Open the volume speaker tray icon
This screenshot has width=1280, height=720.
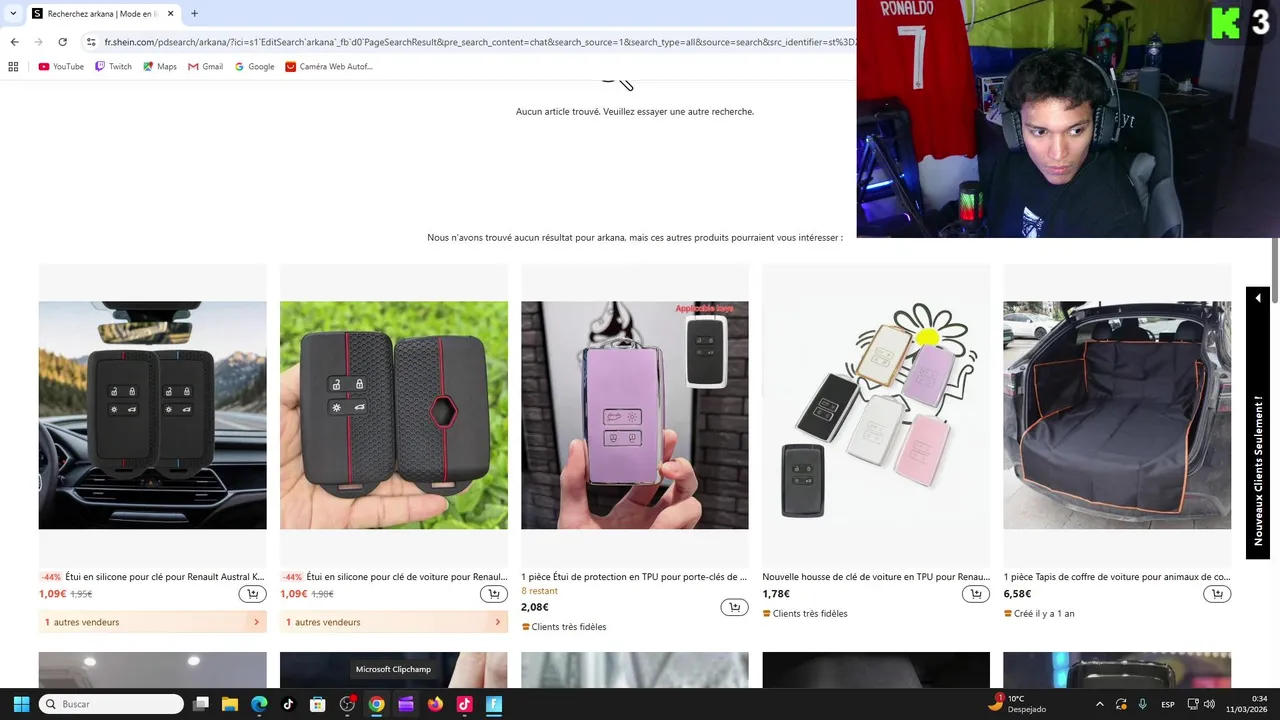[1210, 704]
